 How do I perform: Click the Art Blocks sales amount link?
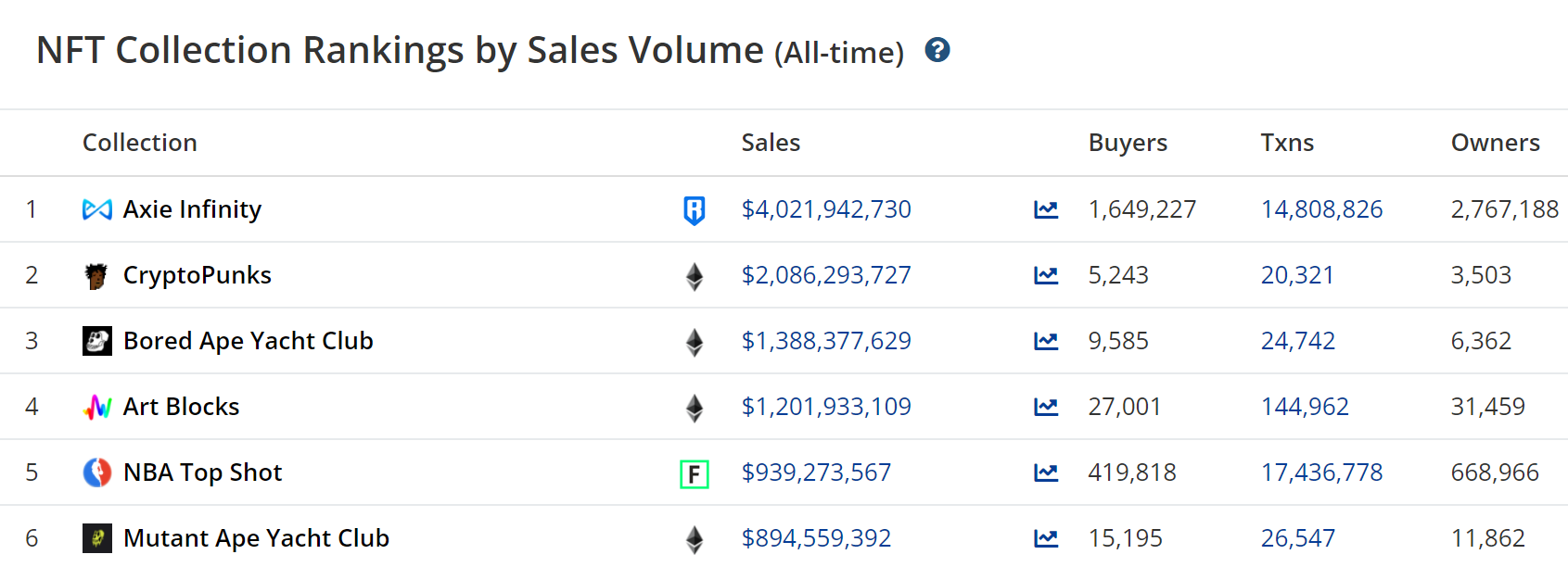coord(825,407)
